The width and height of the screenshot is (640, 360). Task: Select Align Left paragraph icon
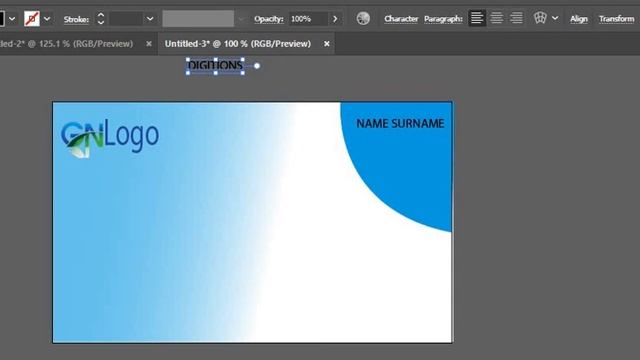(x=477, y=18)
